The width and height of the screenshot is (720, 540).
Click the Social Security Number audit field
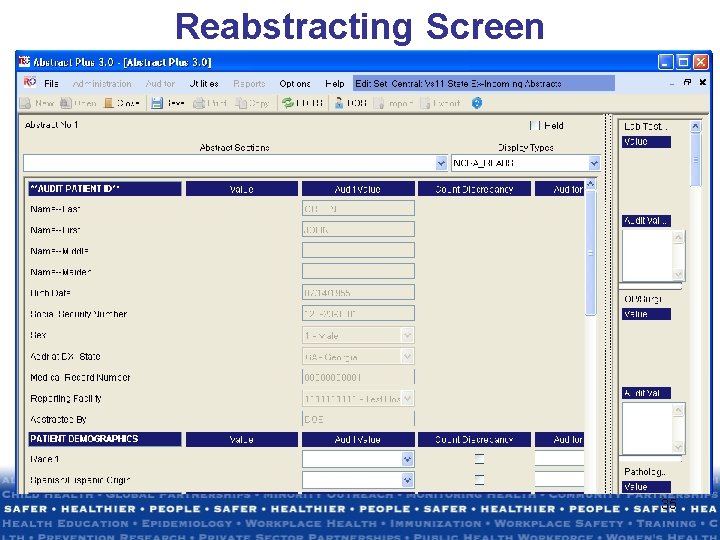click(358, 313)
